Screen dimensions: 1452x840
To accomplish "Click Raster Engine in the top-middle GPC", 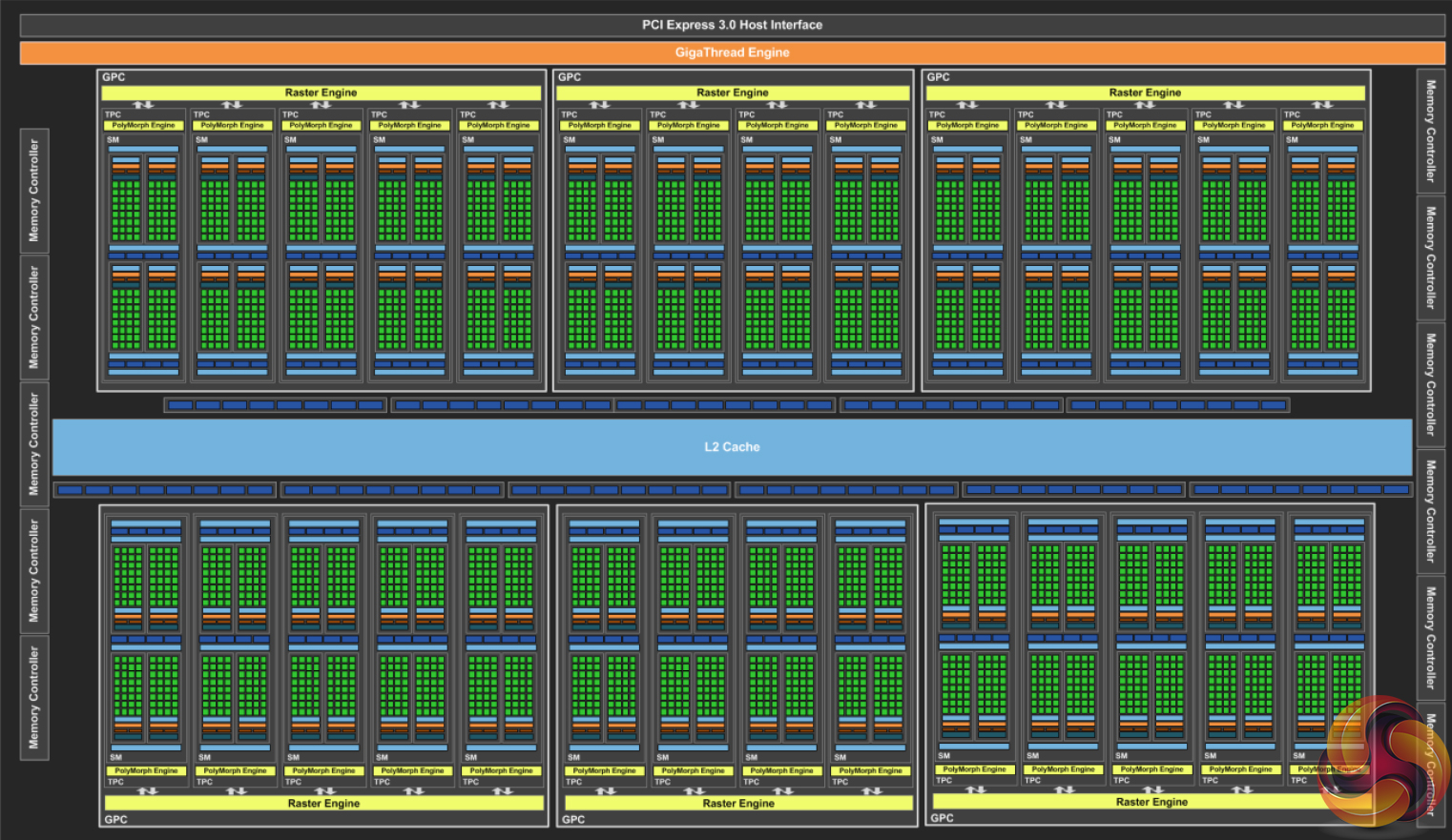I will click(x=732, y=92).
